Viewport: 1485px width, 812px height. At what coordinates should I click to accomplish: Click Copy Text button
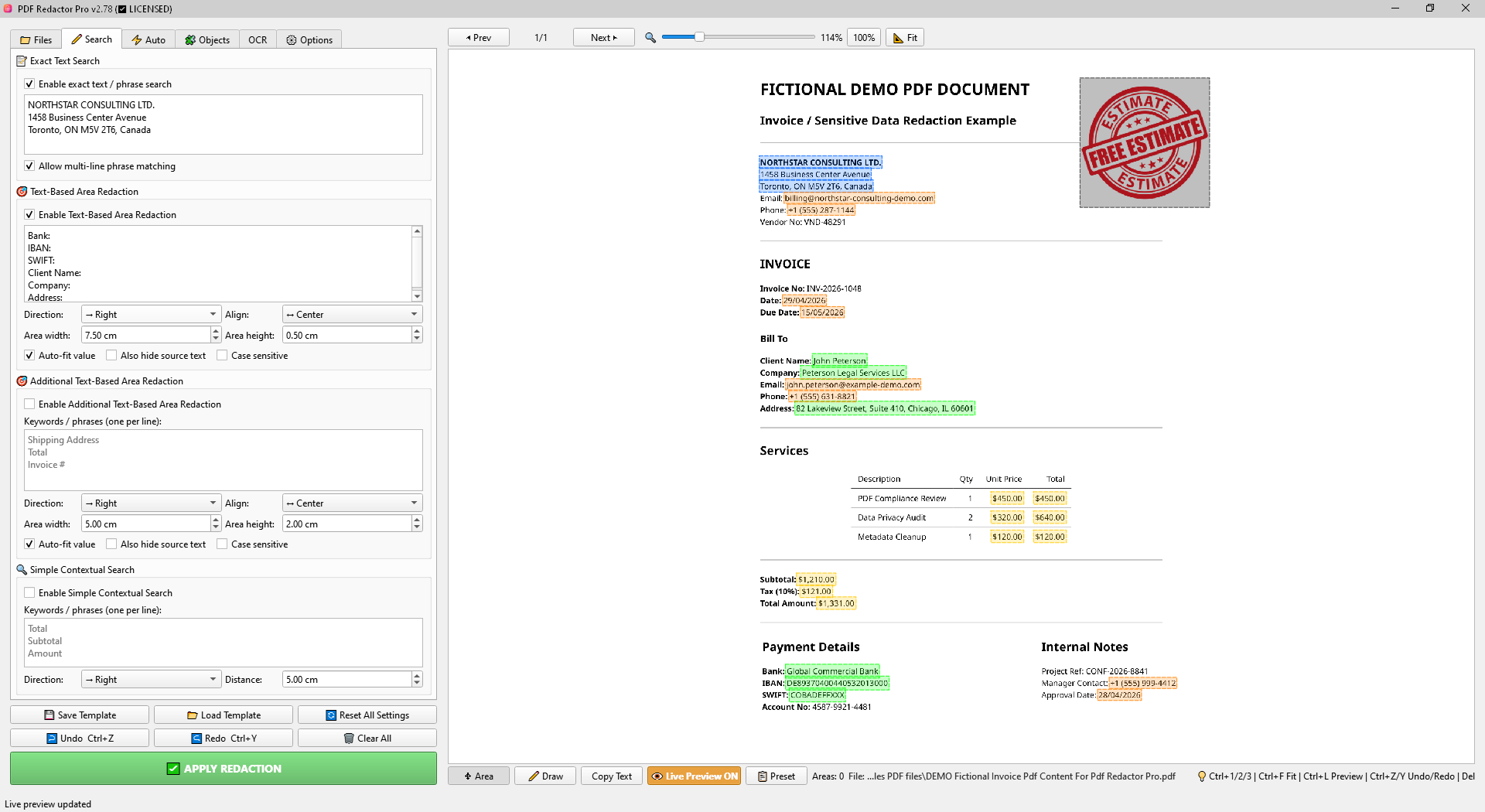pyautogui.click(x=612, y=776)
